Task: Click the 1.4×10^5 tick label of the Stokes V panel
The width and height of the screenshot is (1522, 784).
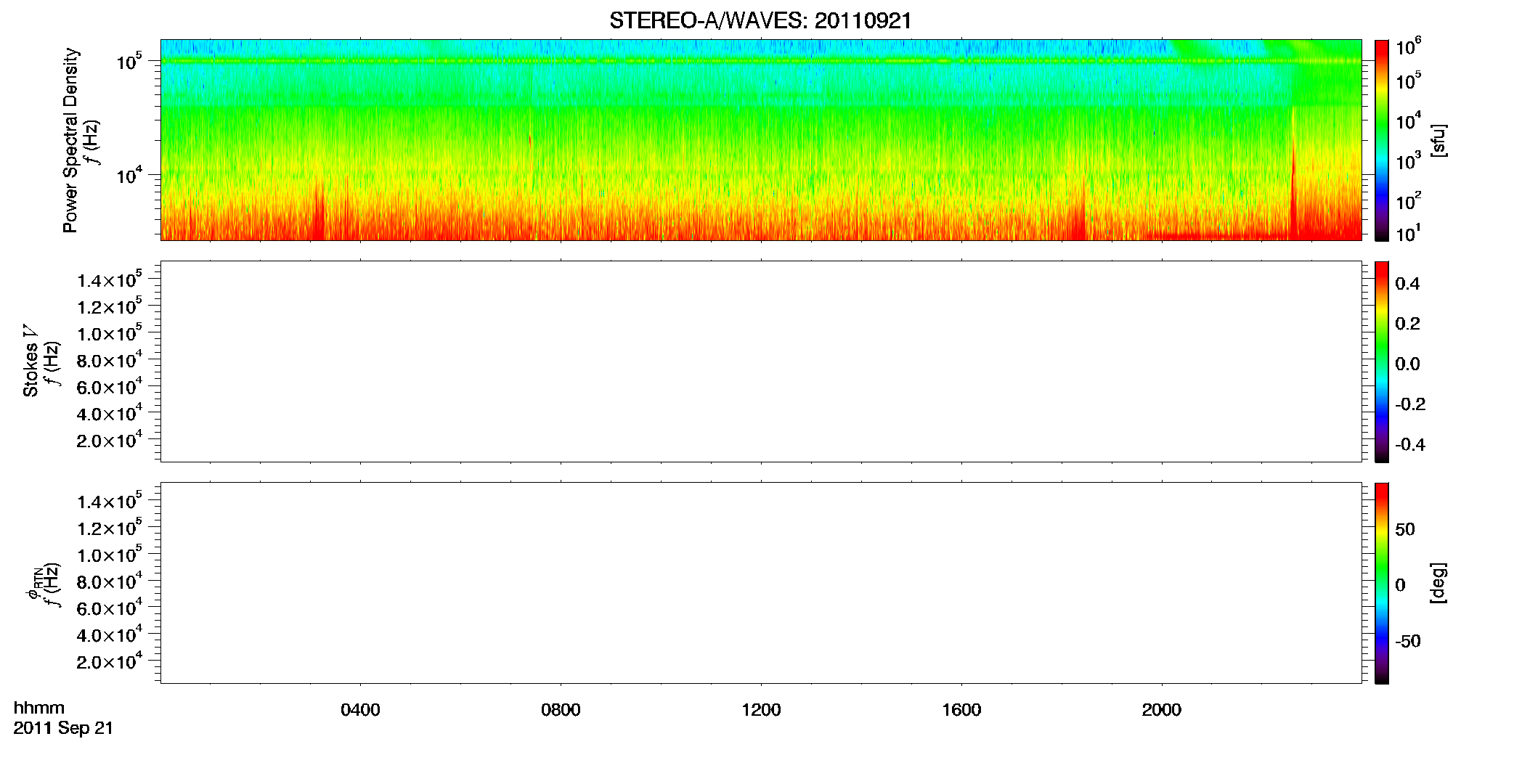Action: tap(110, 279)
